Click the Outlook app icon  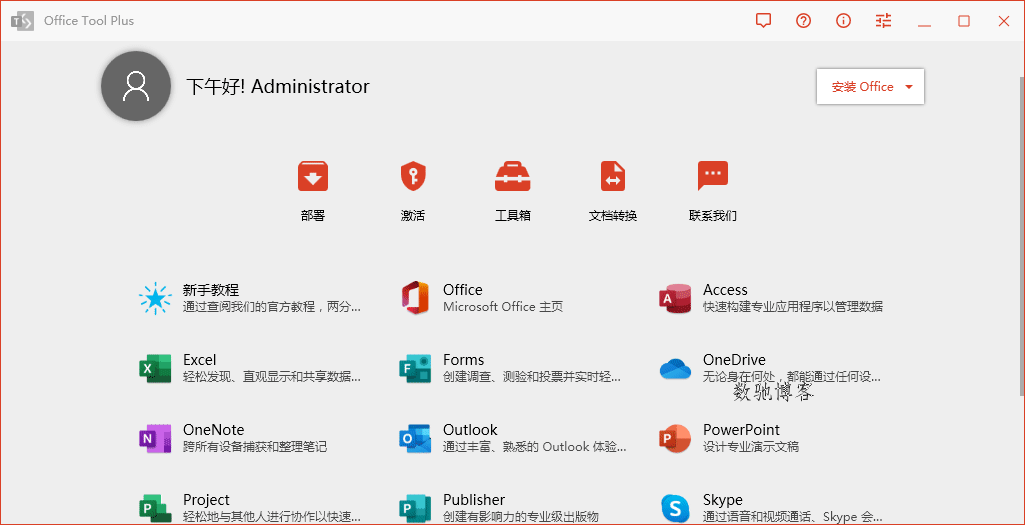pyautogui.click(x=415, y=438)
